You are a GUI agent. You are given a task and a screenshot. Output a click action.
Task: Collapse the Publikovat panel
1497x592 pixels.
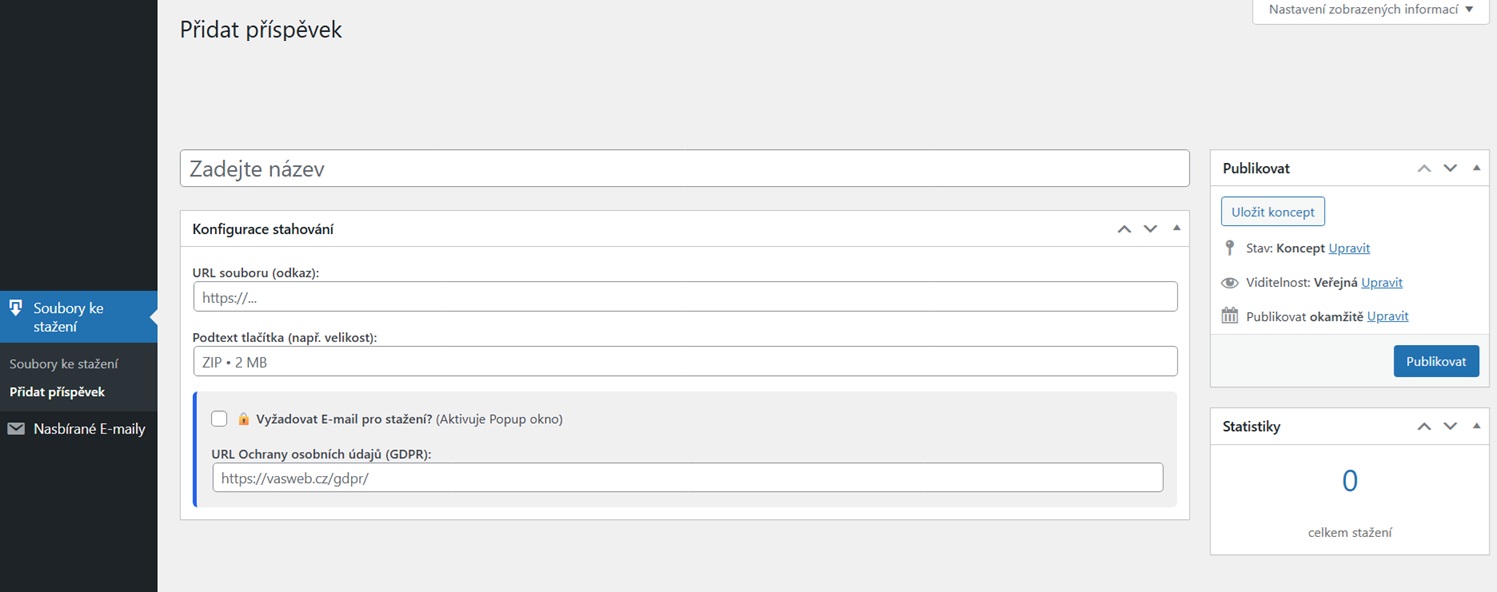coord(1476,168)
